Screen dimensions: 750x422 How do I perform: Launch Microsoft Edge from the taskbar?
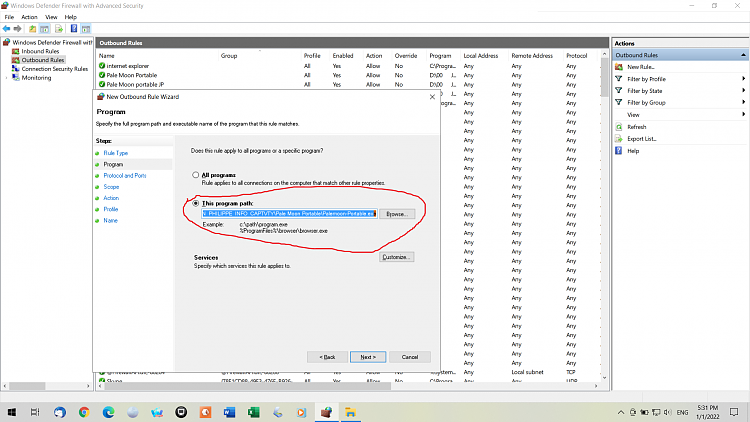pyautogui.click(x=109, y=412)
